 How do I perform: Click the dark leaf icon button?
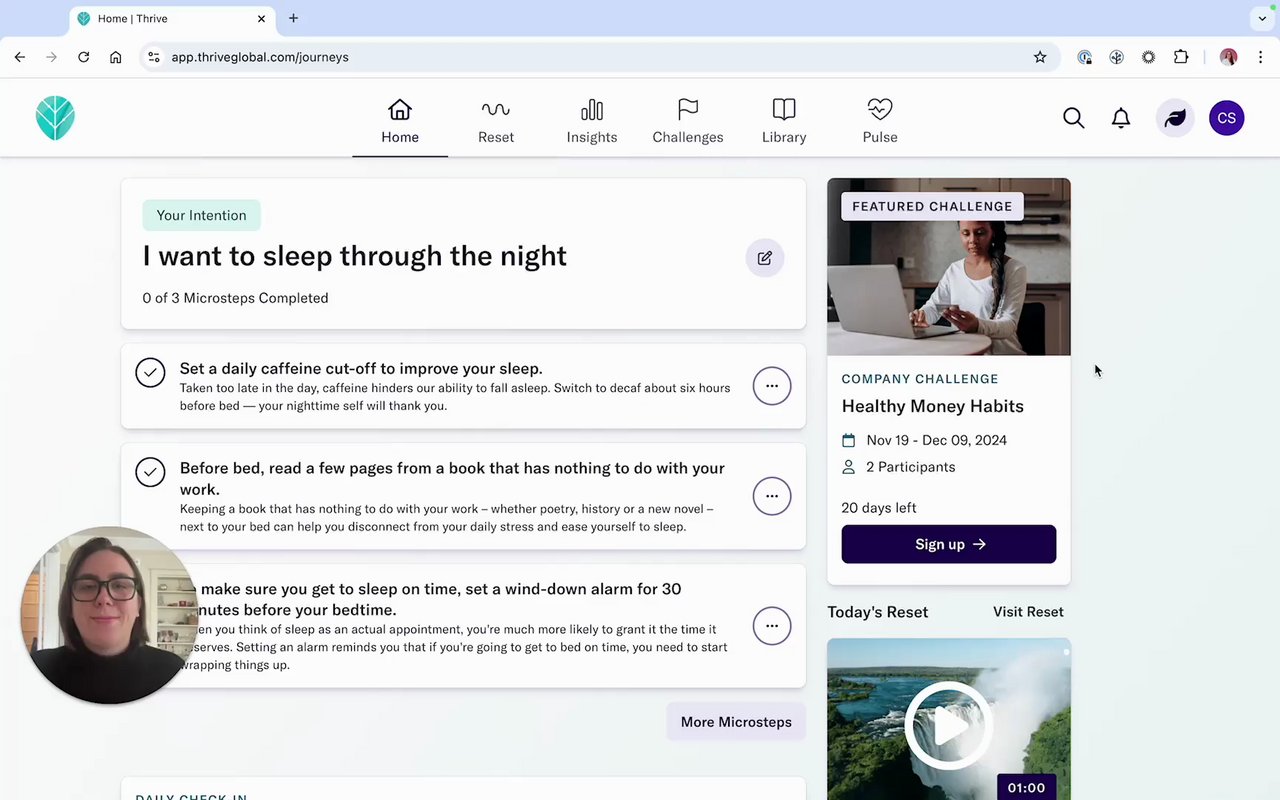(1175, 118)
